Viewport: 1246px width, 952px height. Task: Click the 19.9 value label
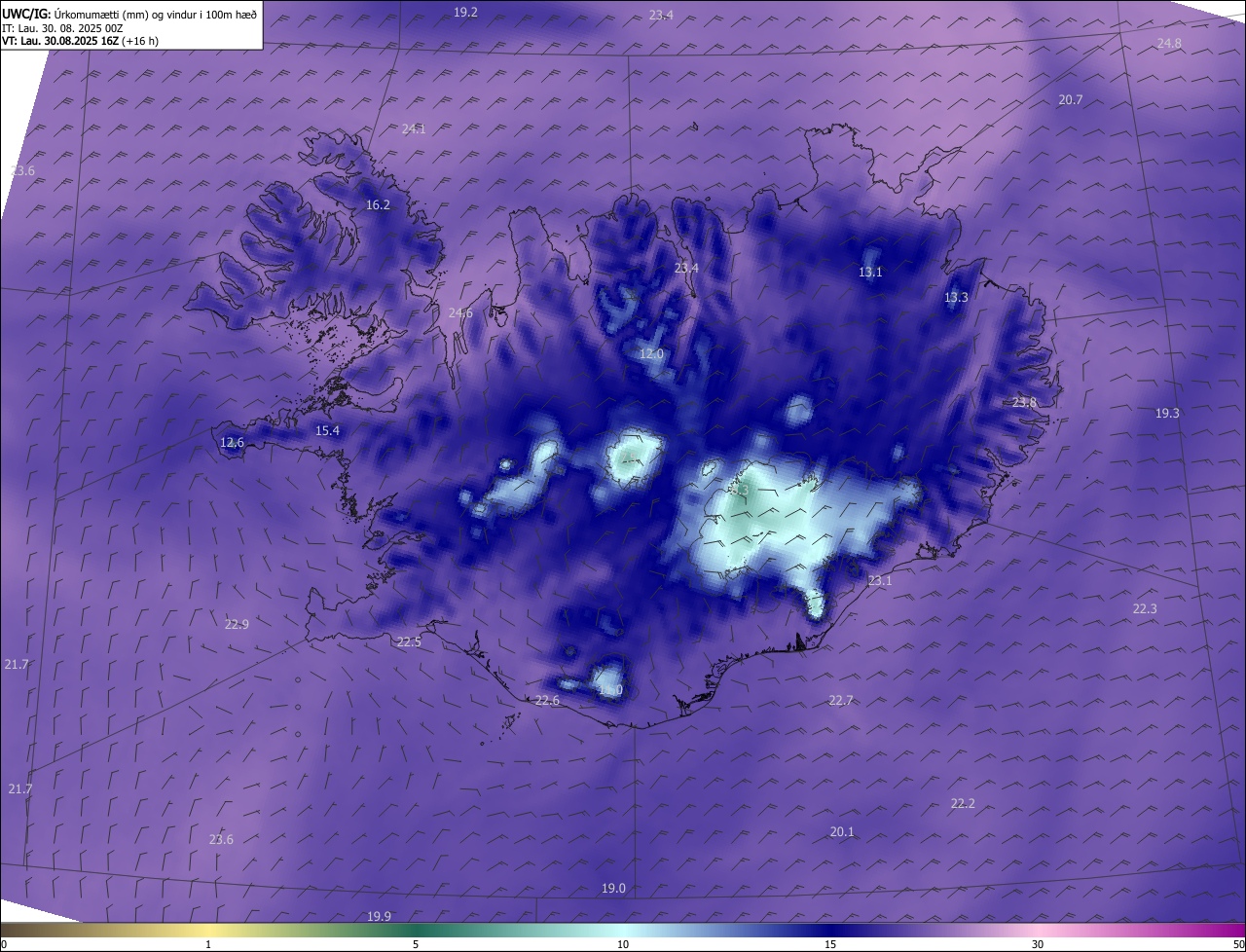click(x=379, y=916)
